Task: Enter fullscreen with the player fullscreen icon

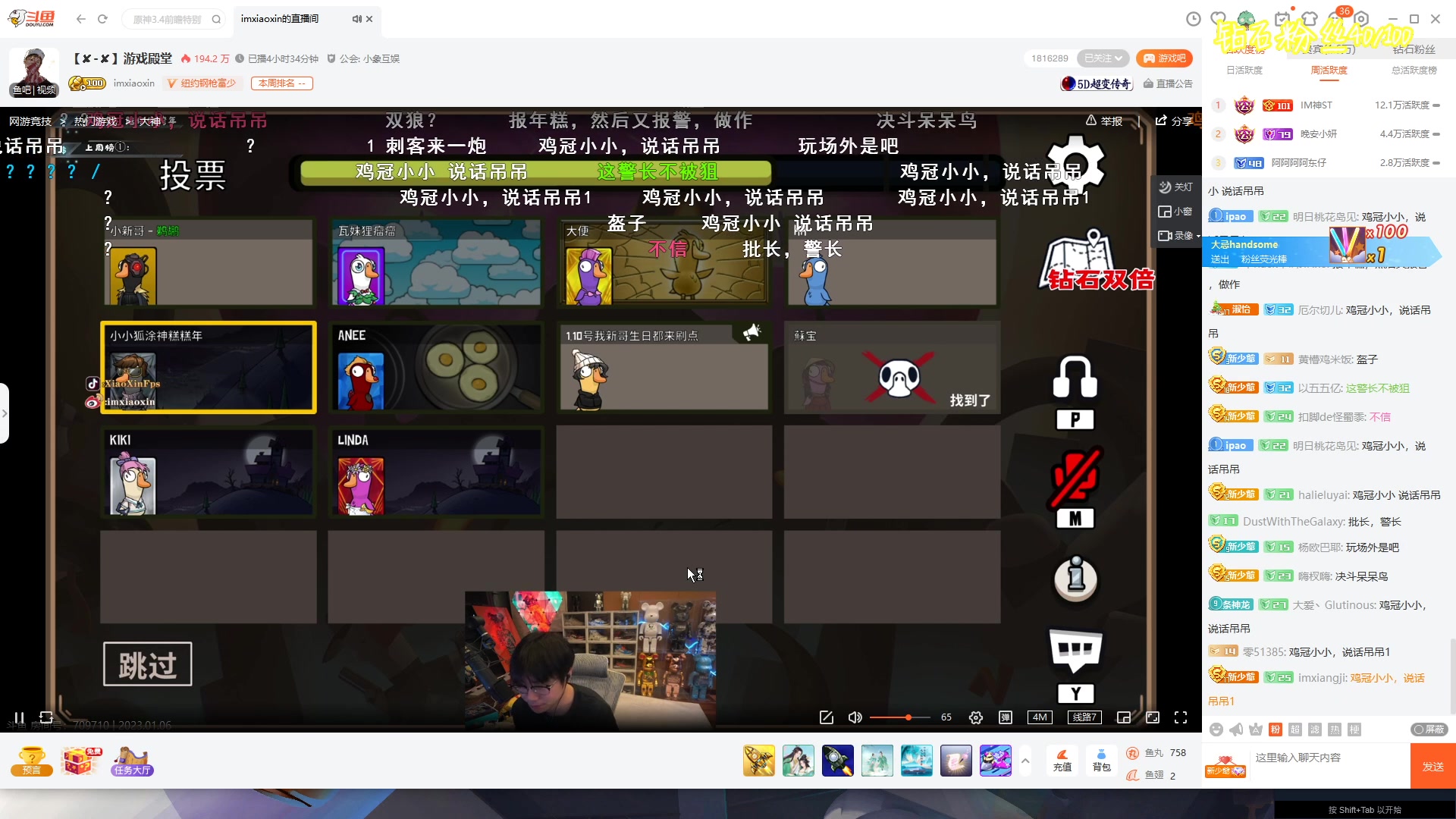Action: (1181, 717)
